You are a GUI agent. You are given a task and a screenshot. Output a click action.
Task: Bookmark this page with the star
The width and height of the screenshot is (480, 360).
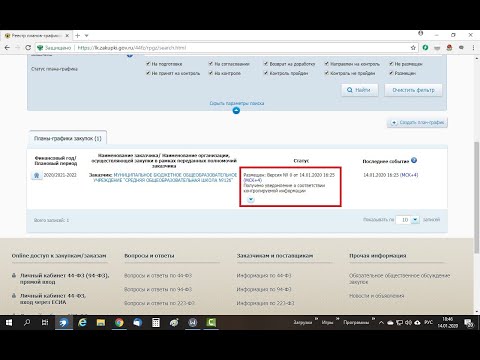(x=413, y=48)
